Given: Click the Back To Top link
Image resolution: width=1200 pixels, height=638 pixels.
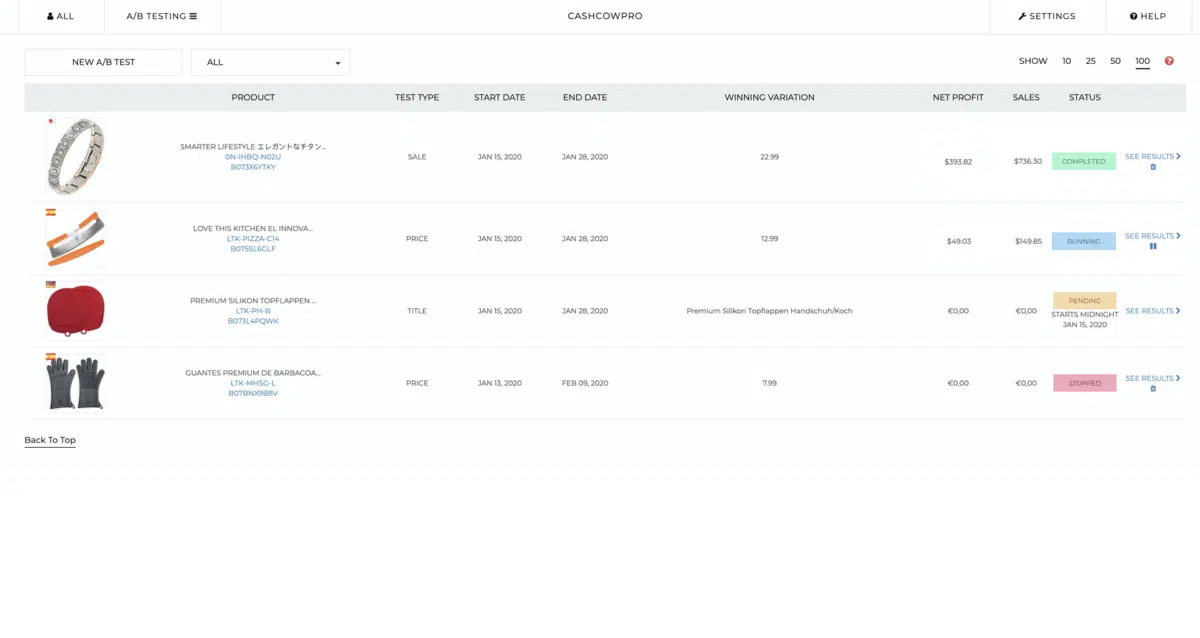Looking at the screenshot, I should (x=50, y=440).
